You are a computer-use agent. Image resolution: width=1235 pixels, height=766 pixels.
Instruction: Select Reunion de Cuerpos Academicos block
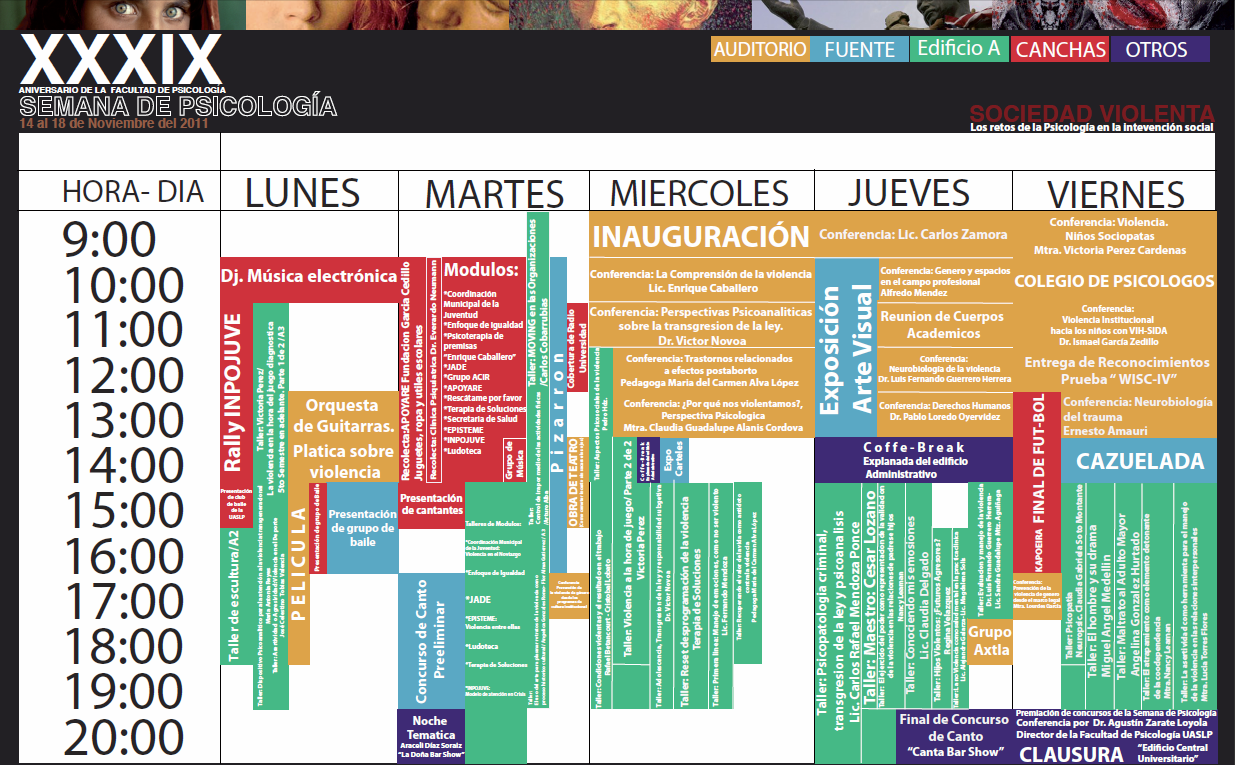(x=945, y=325)
